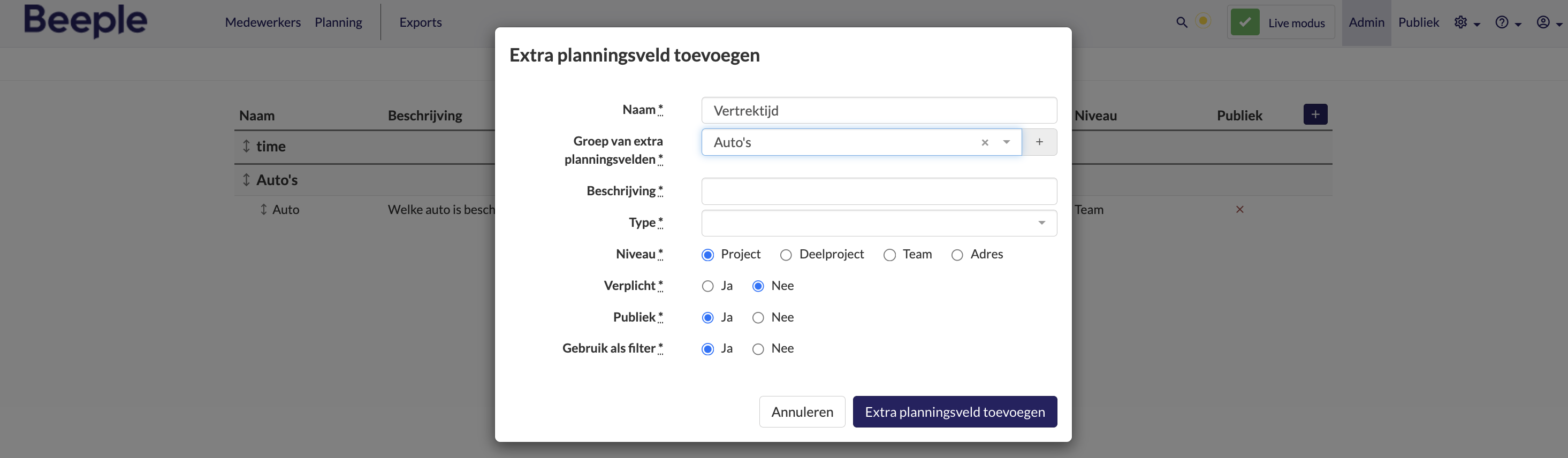Click the Publiek column header
Screen dimensions: 1568x458
pyautogui.click(x=1239, y=116)
